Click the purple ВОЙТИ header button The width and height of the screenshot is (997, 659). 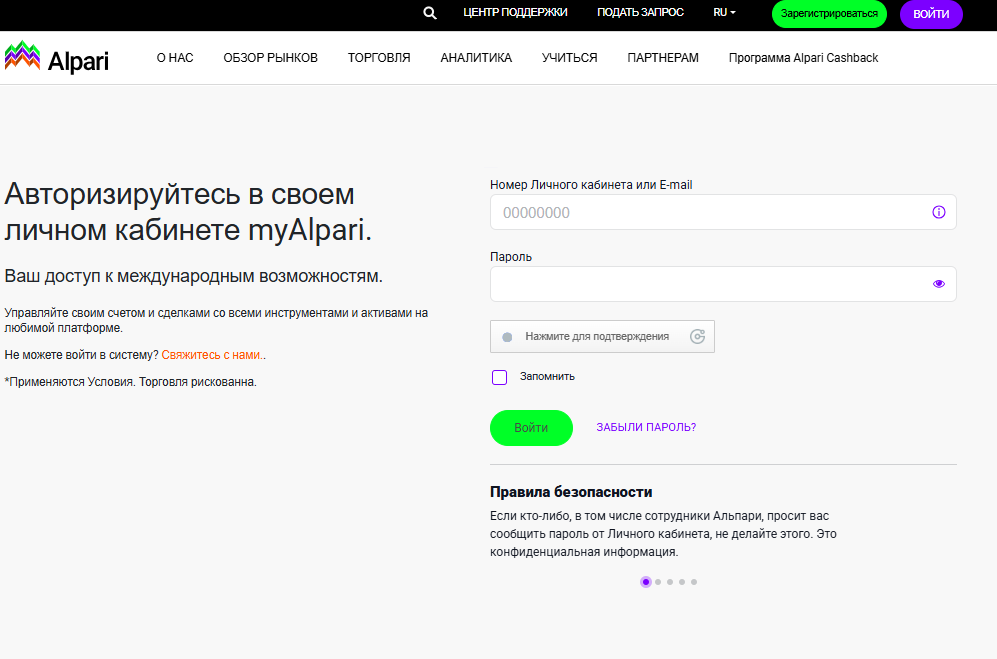click(931, 14)
